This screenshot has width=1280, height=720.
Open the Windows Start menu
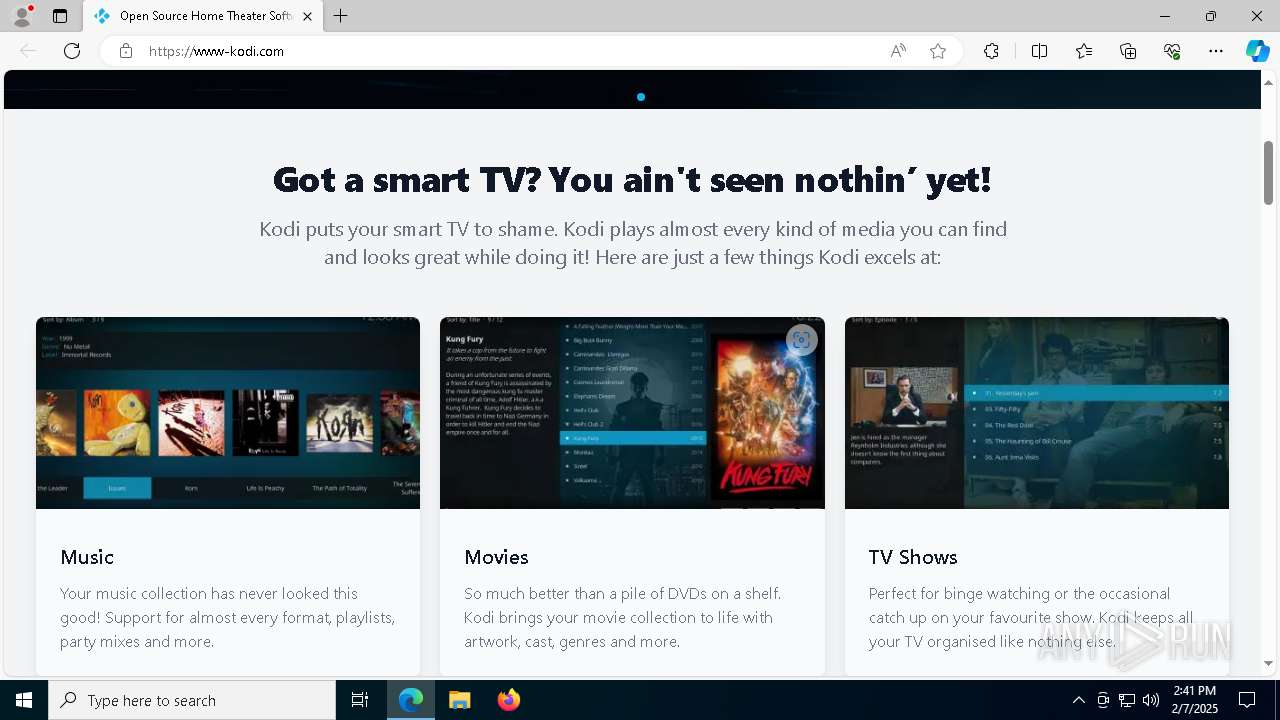[24, 700]
